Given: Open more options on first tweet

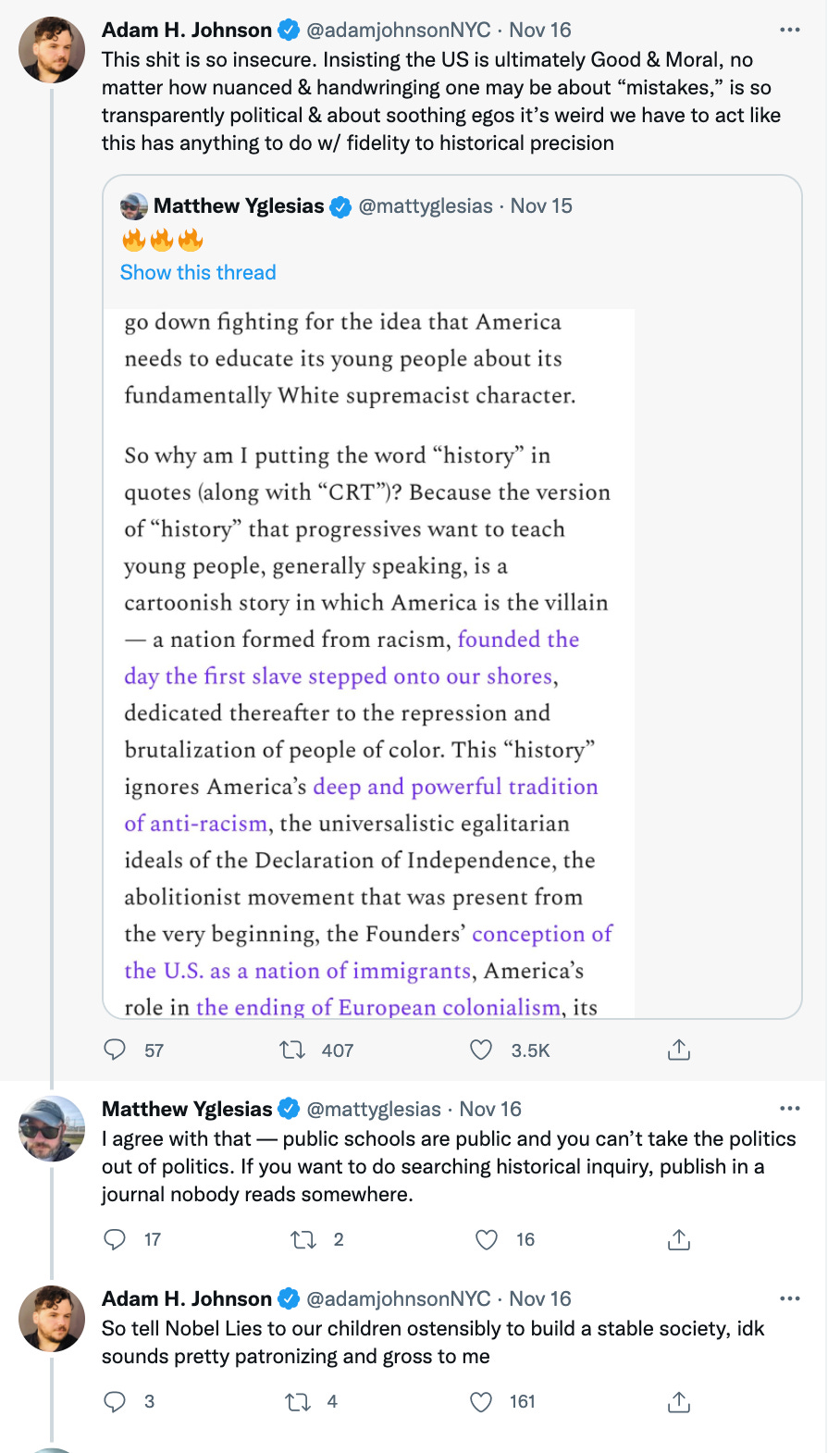Looking at the screenshot, I should (x=789, y=30).
